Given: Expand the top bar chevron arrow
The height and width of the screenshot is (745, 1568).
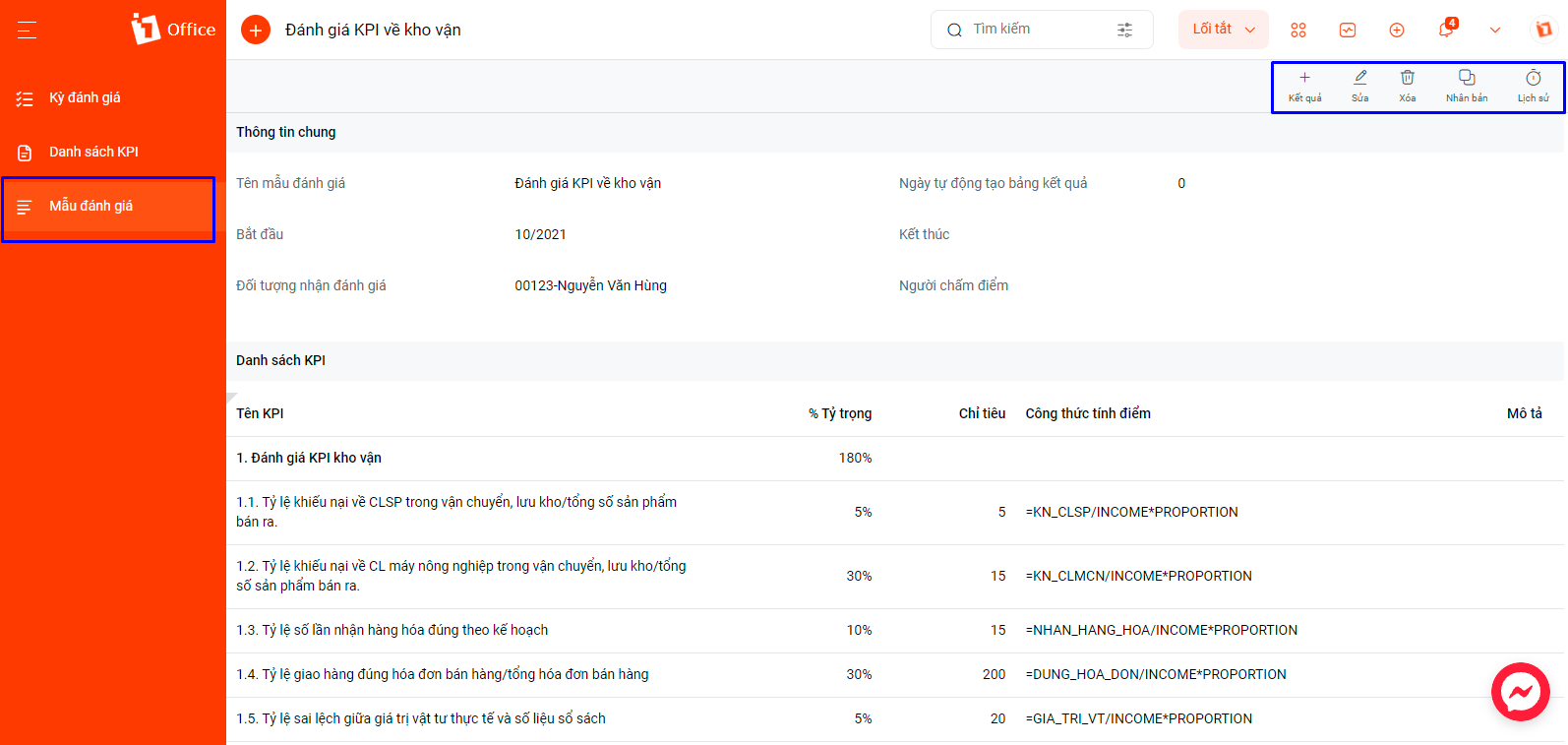Looking at the screenshot, I should (x=1495, y=30).
